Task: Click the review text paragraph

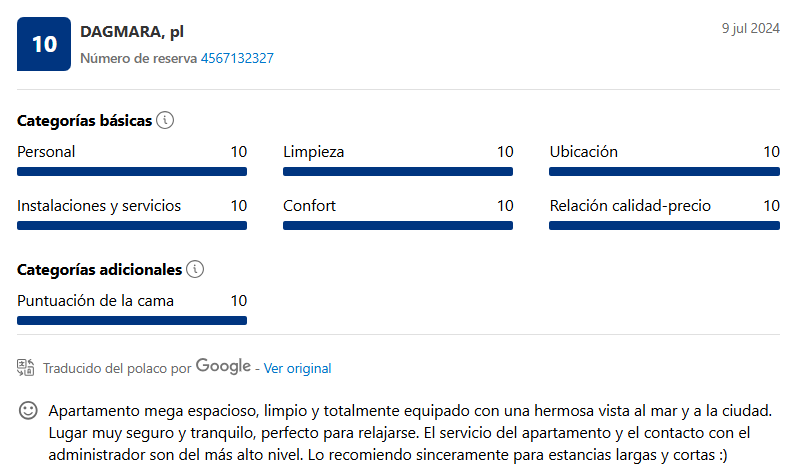Action: click(x=410, y=433)
